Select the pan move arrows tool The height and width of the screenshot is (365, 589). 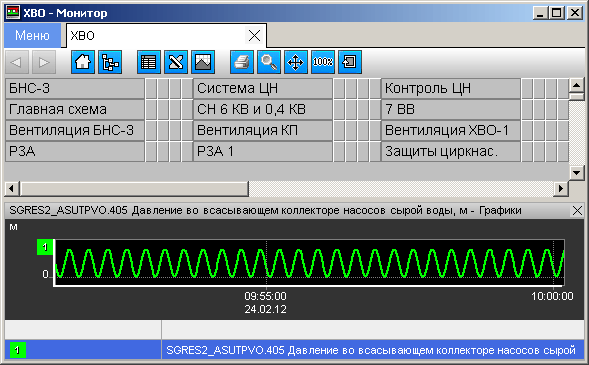click(x=296, y=62)
